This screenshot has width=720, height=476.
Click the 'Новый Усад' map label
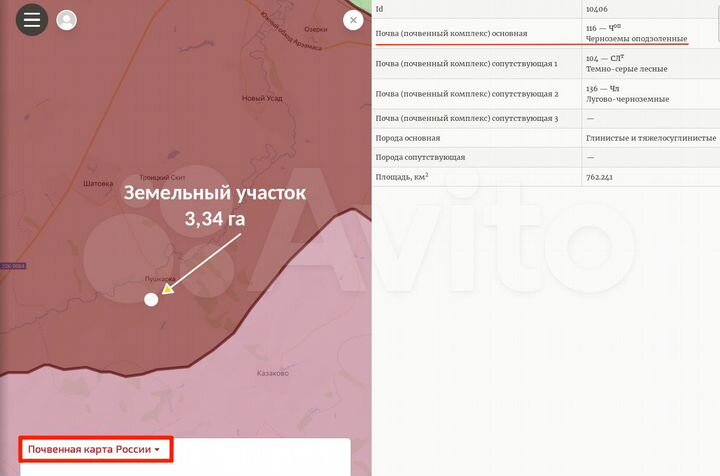pos(262,98)
